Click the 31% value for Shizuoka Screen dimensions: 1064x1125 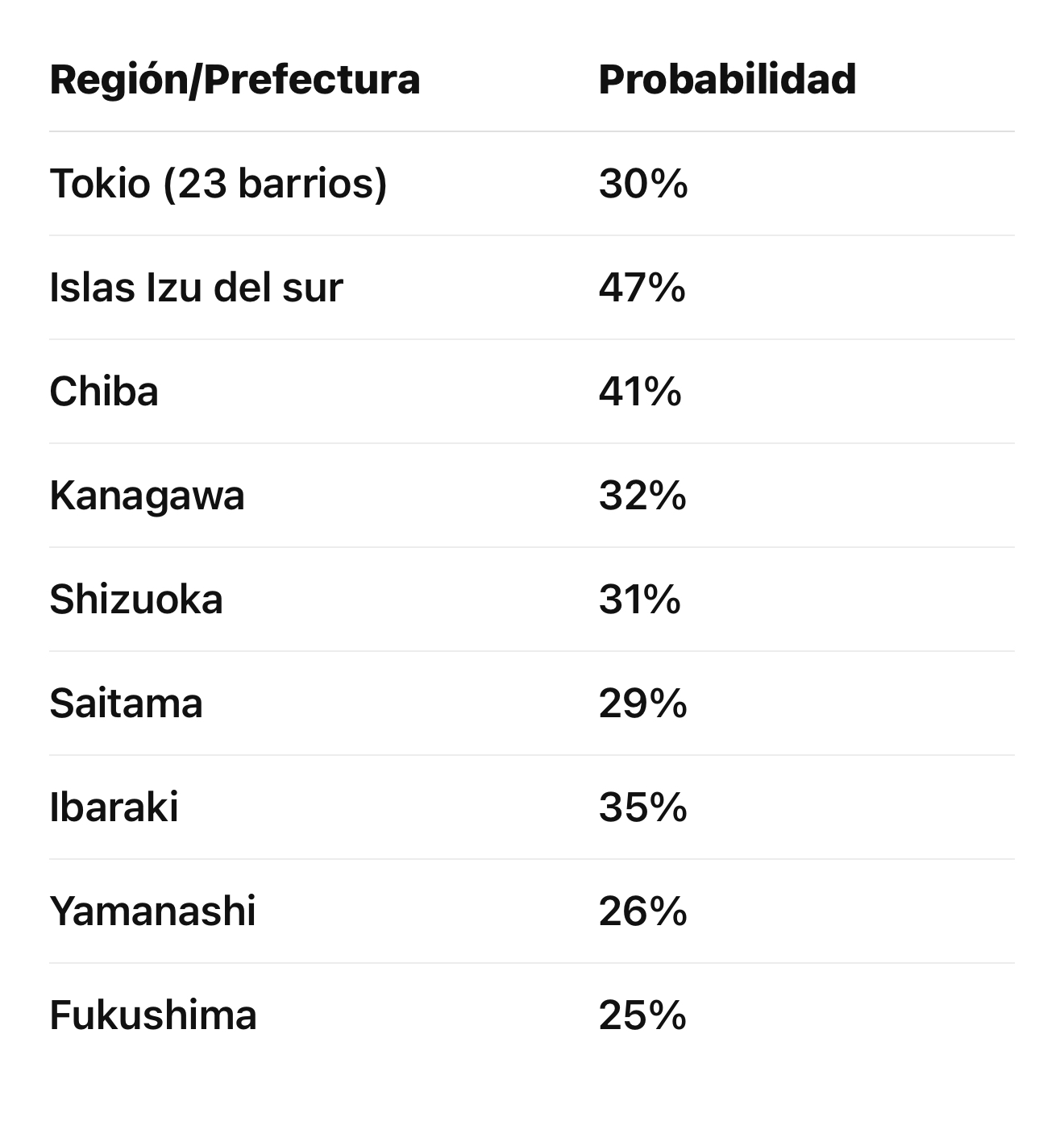click(x=639, y=600)
